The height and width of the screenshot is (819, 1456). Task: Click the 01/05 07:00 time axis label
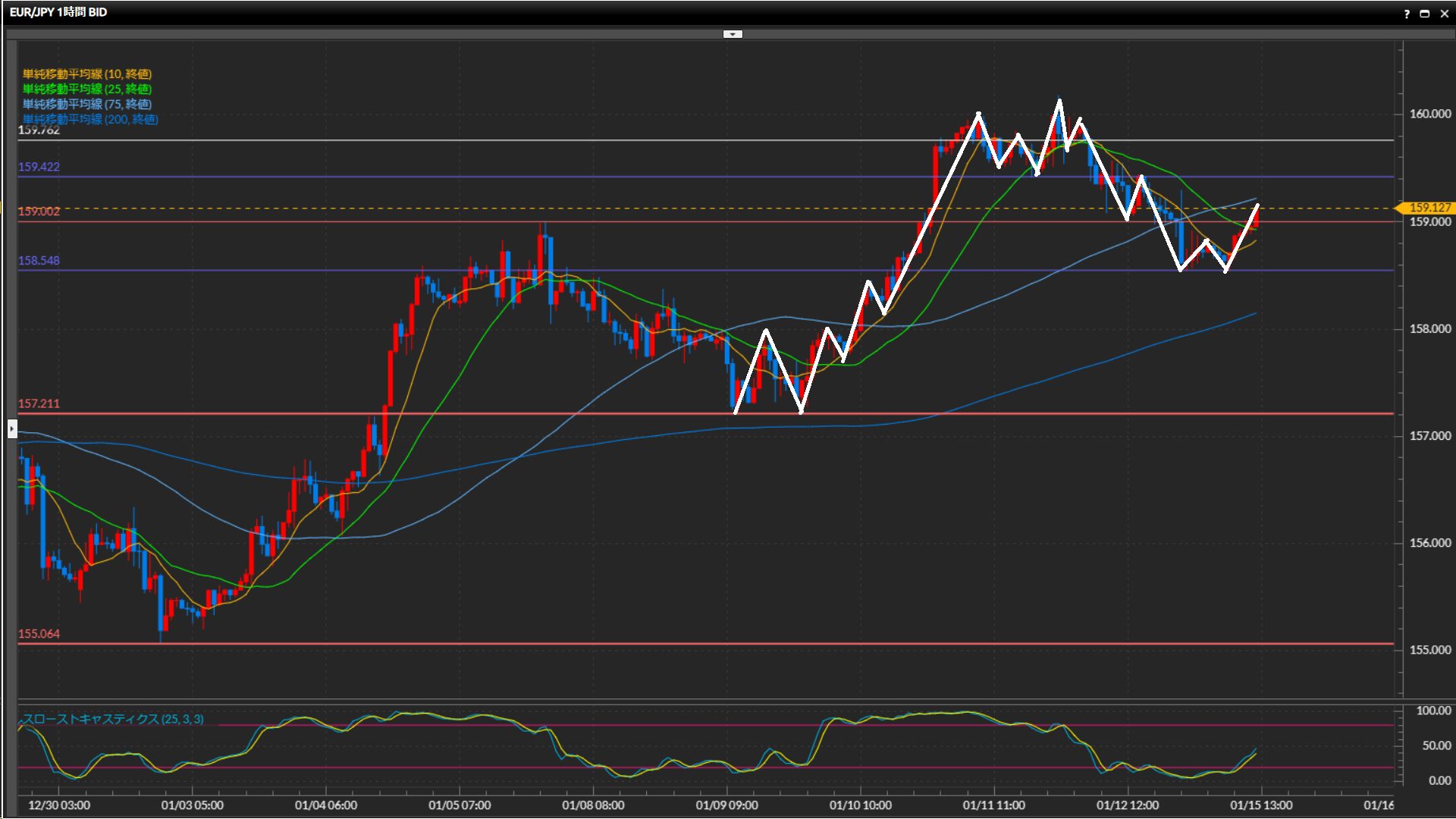point(460,805)
